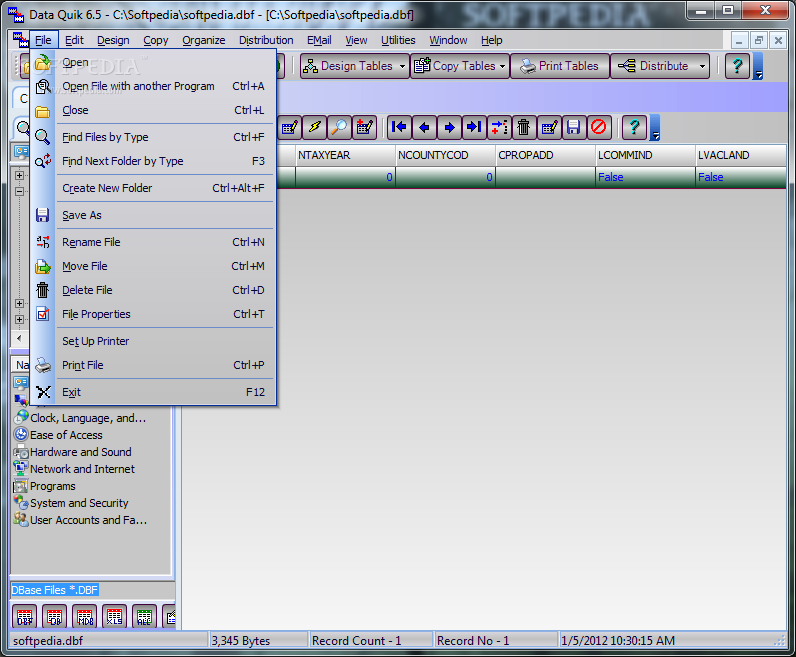Click the trash delete record icon
The width and height of the screenshot is (796, 657).
pyautogui.click(x=523, y=127)
